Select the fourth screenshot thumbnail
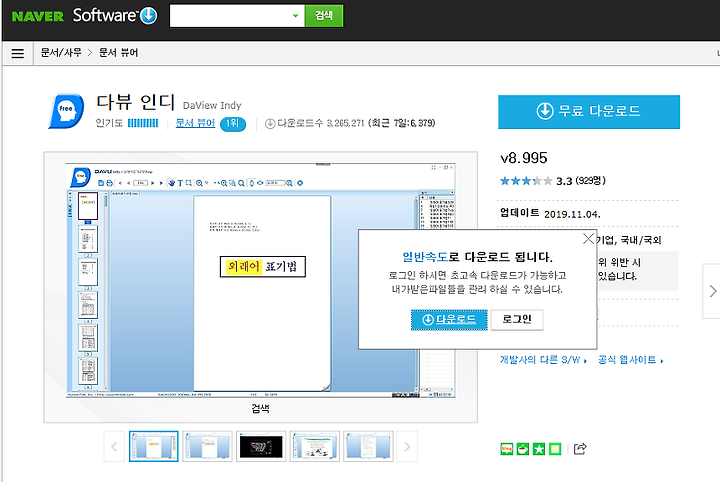 [315, 446]
